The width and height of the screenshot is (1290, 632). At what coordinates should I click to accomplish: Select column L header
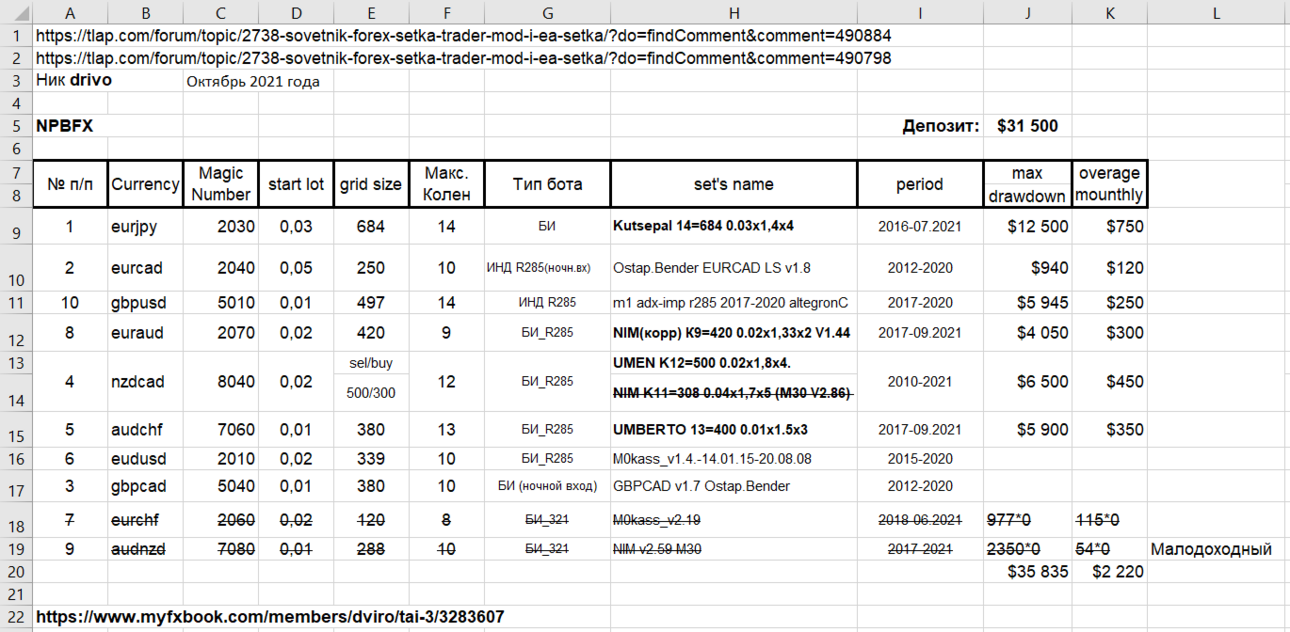[1216, 12]
